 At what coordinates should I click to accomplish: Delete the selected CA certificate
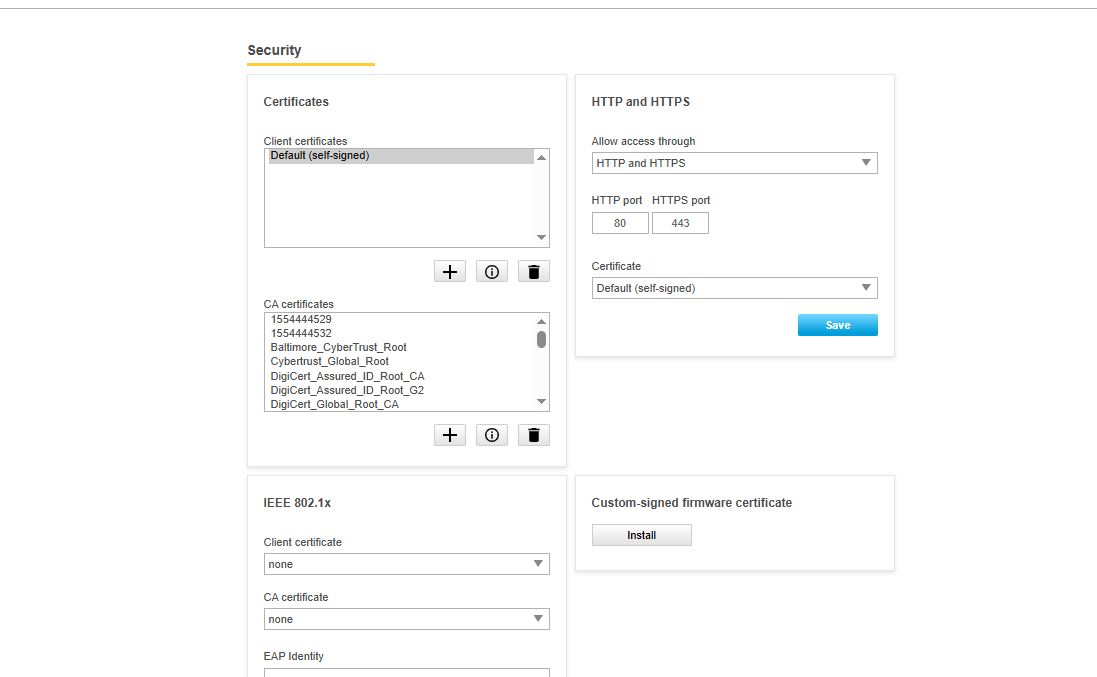533,435
